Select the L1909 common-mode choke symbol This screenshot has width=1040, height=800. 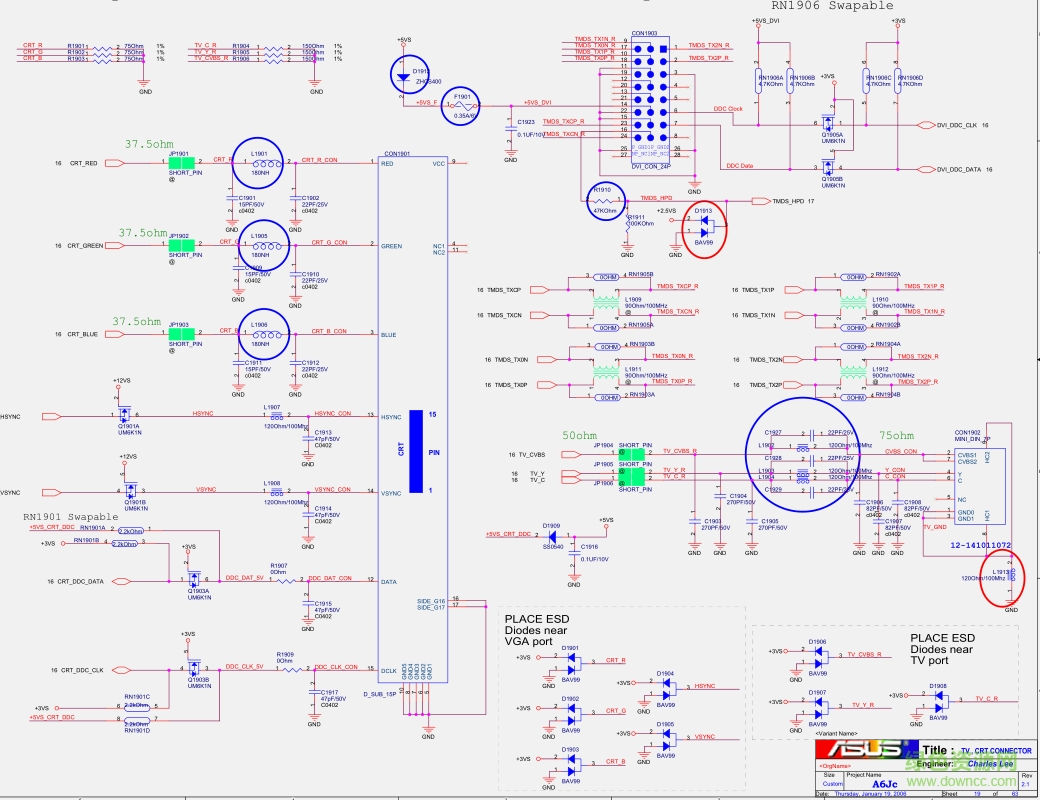[606, 302]
